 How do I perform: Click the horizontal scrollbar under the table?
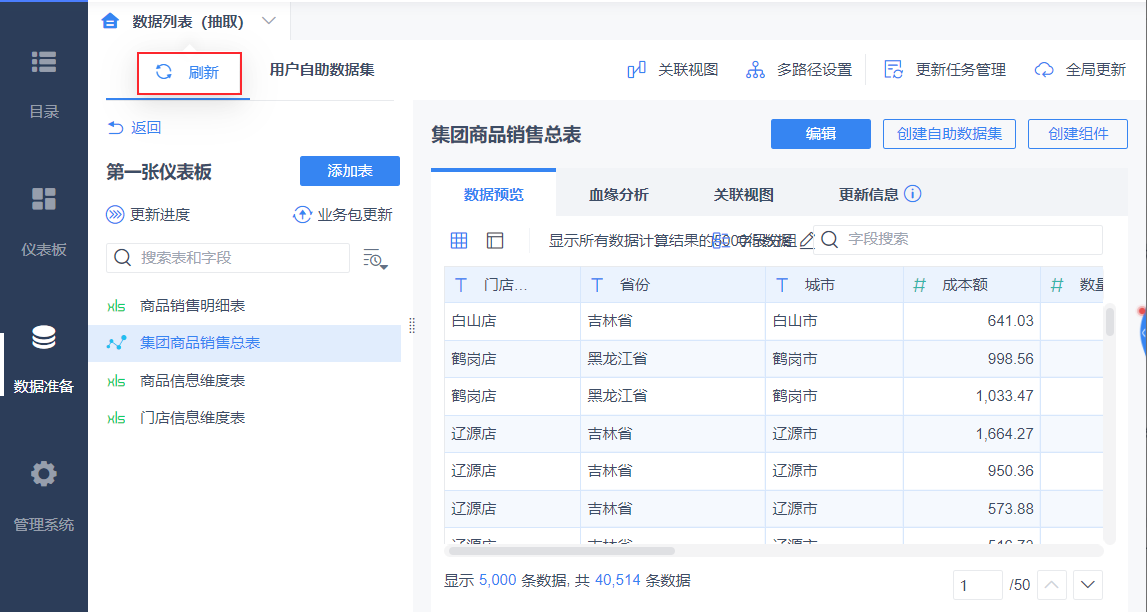click(560, 551)
